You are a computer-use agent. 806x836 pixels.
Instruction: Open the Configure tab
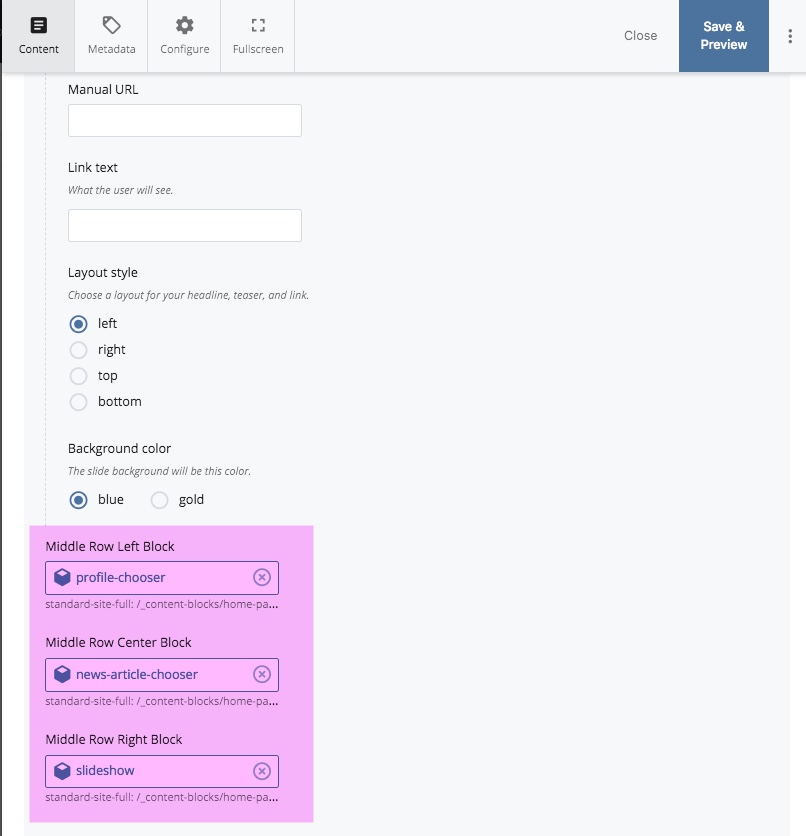[x=184, y=36]
